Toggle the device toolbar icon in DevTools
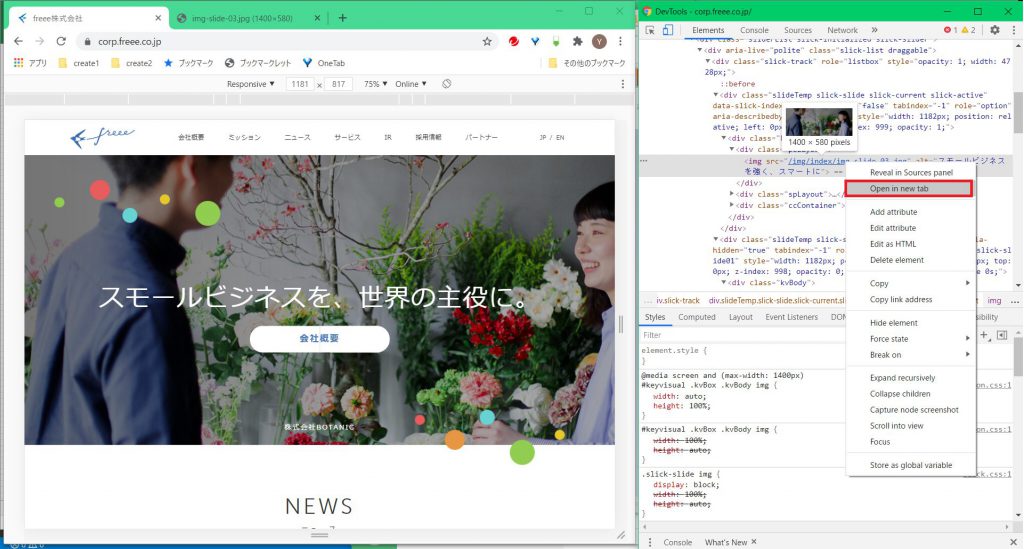 (x=667, y=30)
